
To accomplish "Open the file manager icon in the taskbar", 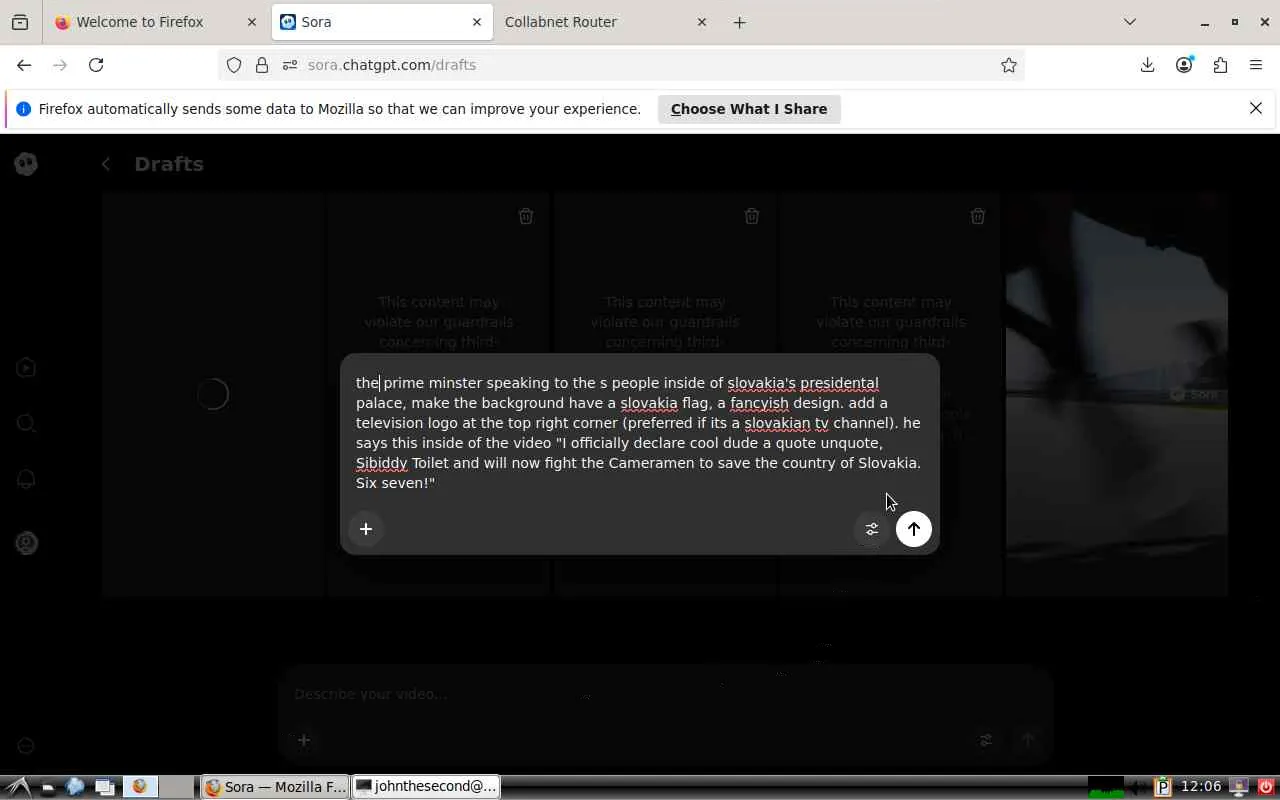I will (48, 787).
